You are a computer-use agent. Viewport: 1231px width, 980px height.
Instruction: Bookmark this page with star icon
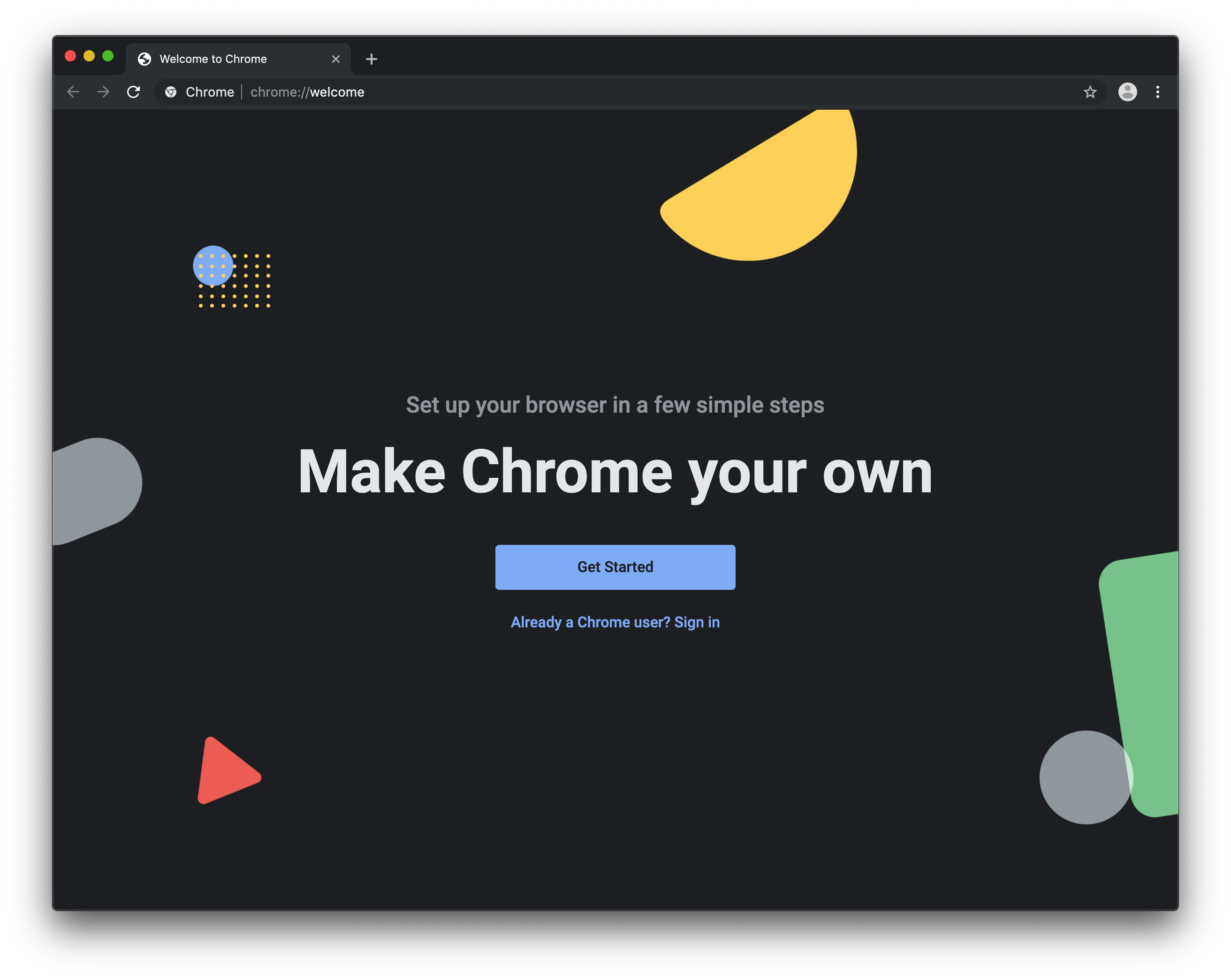[1090, 92]
